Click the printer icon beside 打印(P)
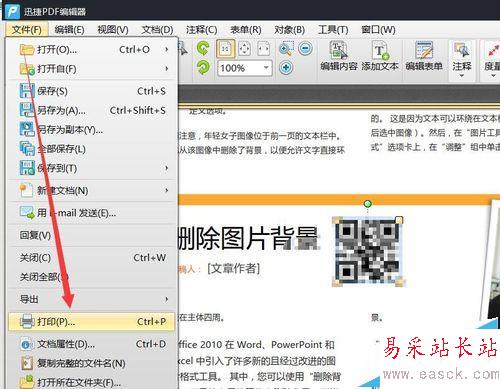The height and width of the screenshot is (389, 500). 27,321
